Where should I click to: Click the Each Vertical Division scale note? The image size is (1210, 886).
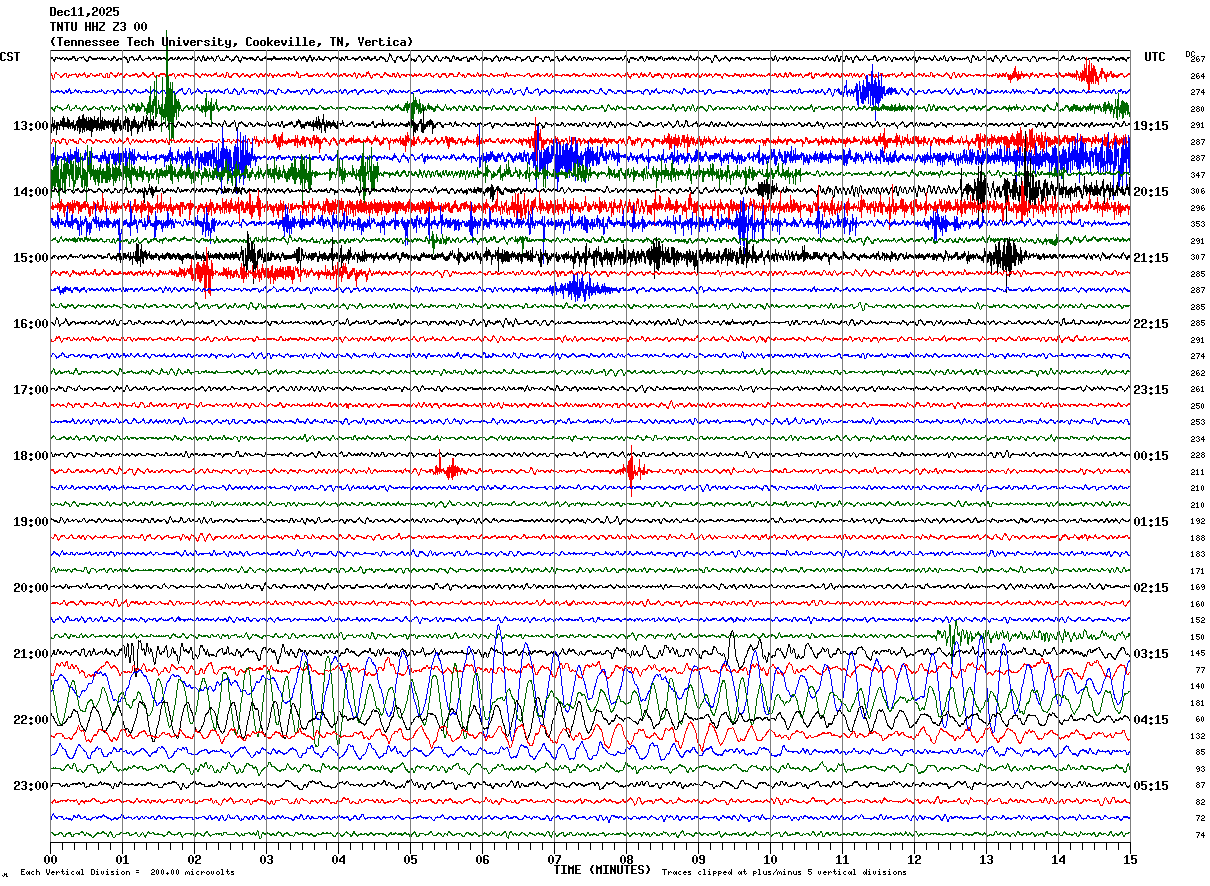pos(127,872)
